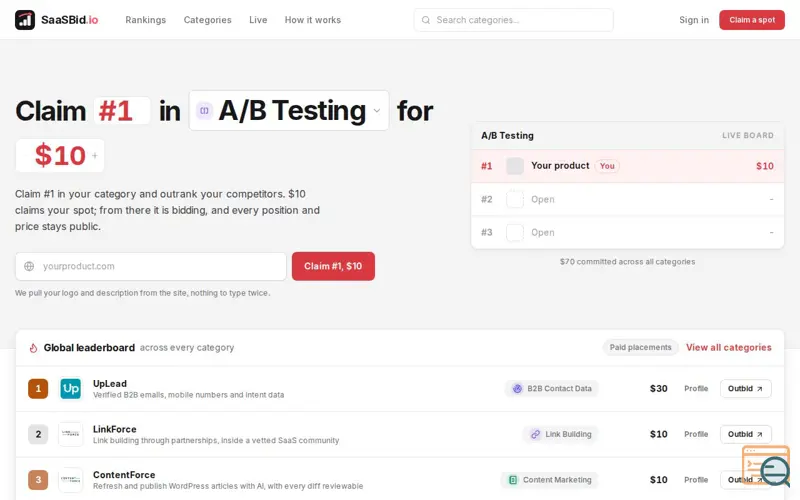Click the SaaSBid.io logo icon

[24, 20]
